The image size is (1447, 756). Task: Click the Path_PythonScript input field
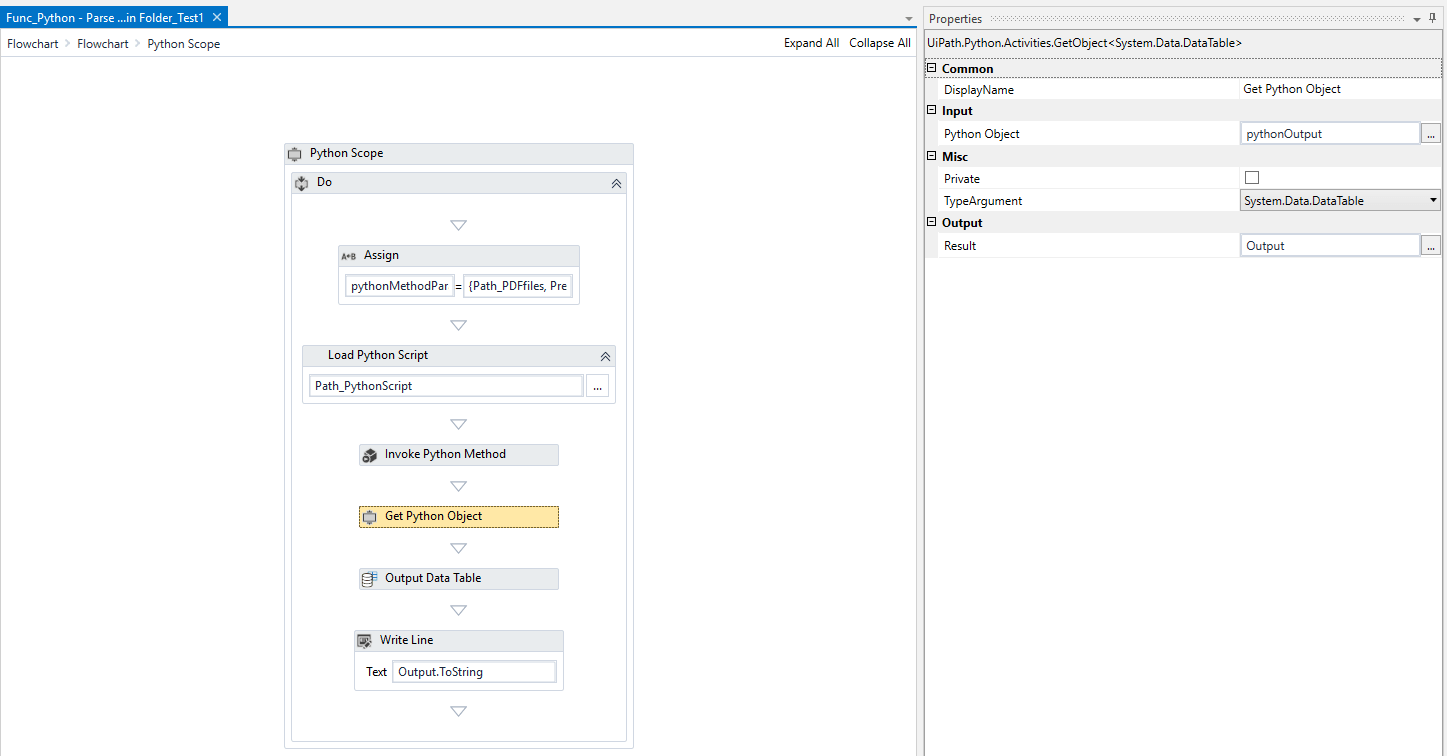[445, 385]
